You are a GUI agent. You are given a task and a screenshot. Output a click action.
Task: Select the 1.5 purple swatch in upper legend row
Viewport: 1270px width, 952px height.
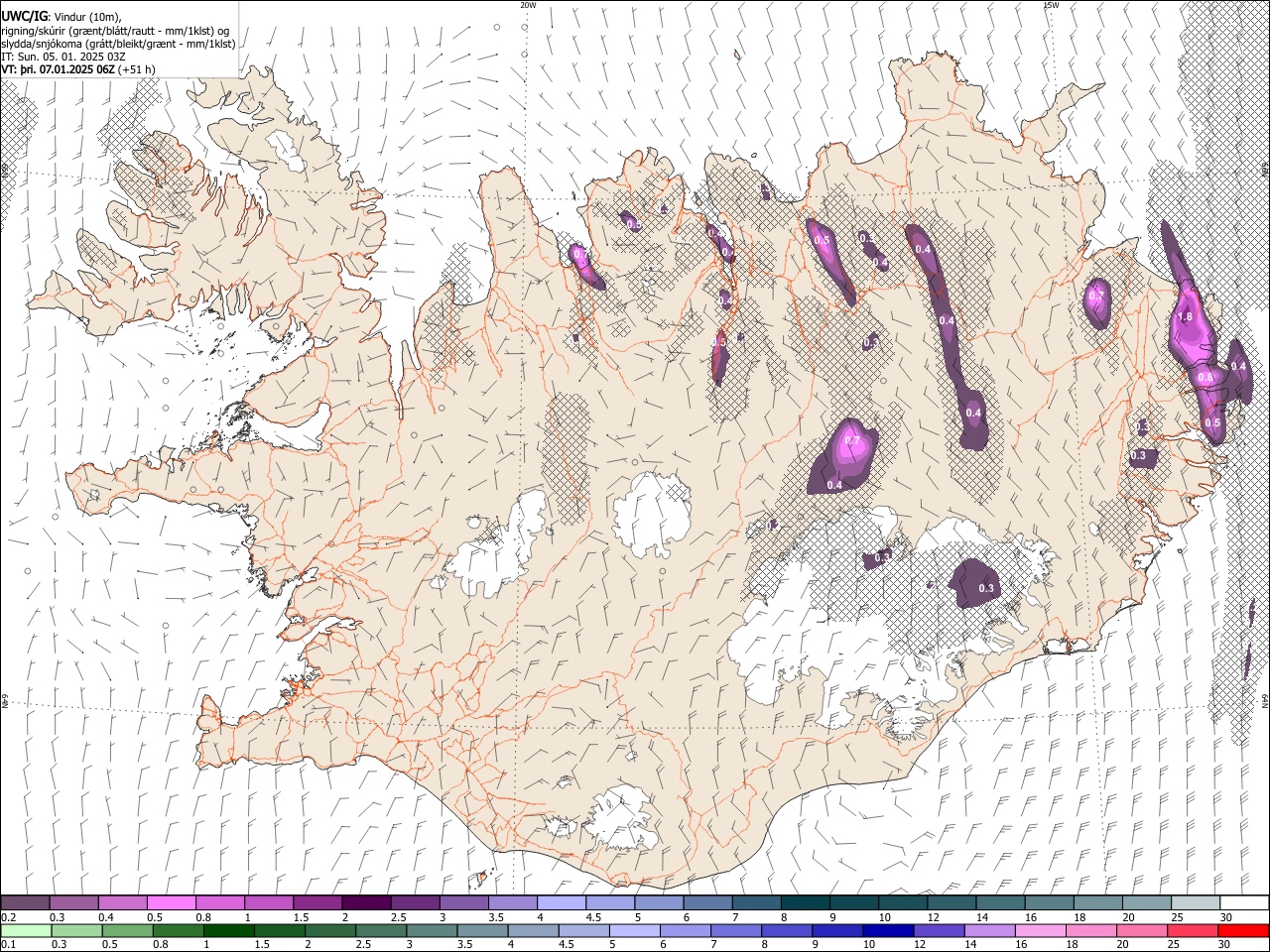(317, 902)
